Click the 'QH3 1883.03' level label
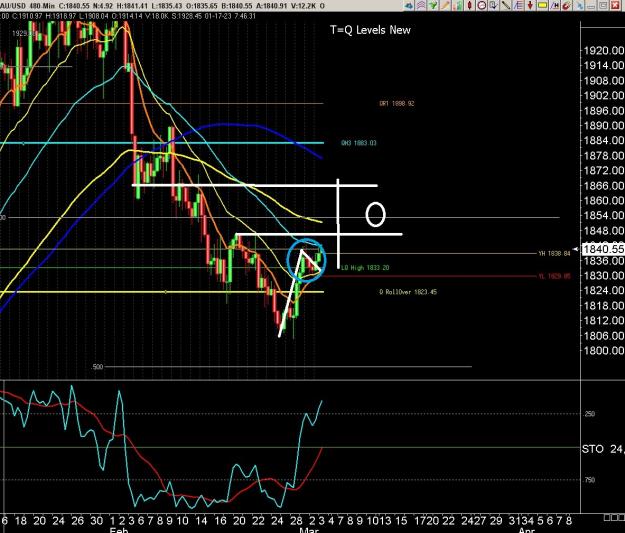The width and height of the screenshot is (625, 533). (359, 143)
